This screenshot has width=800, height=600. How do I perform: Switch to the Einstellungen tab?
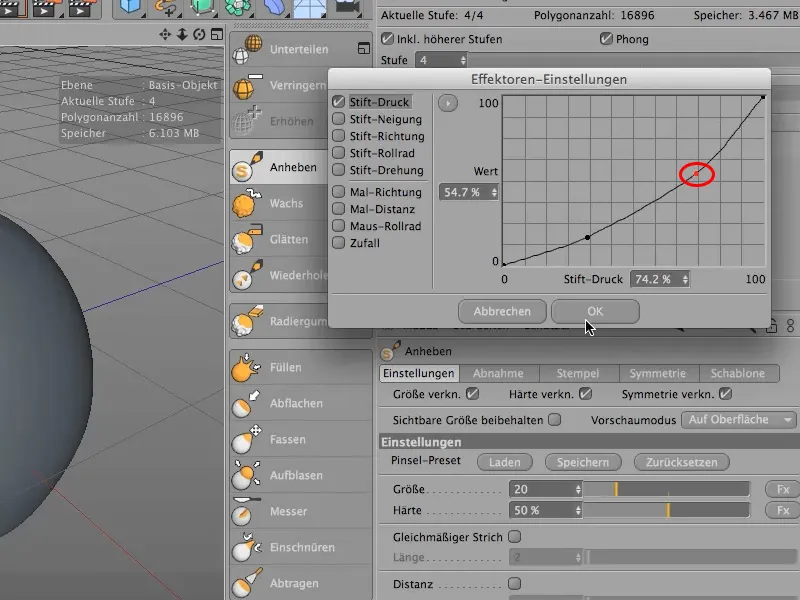(x=419, y=373)
